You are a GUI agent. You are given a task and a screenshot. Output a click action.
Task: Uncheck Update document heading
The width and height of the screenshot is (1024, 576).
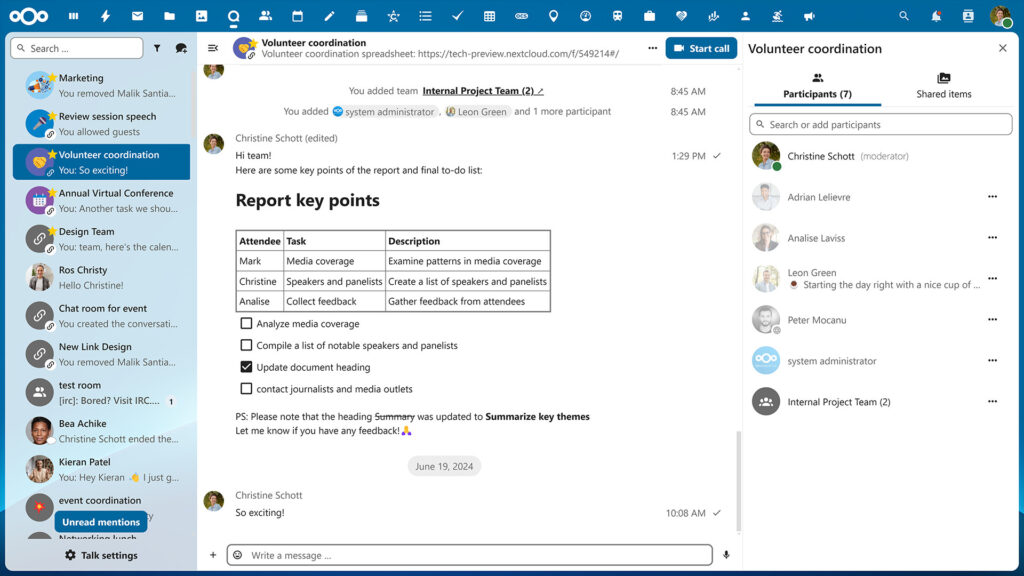click(245, 367)
